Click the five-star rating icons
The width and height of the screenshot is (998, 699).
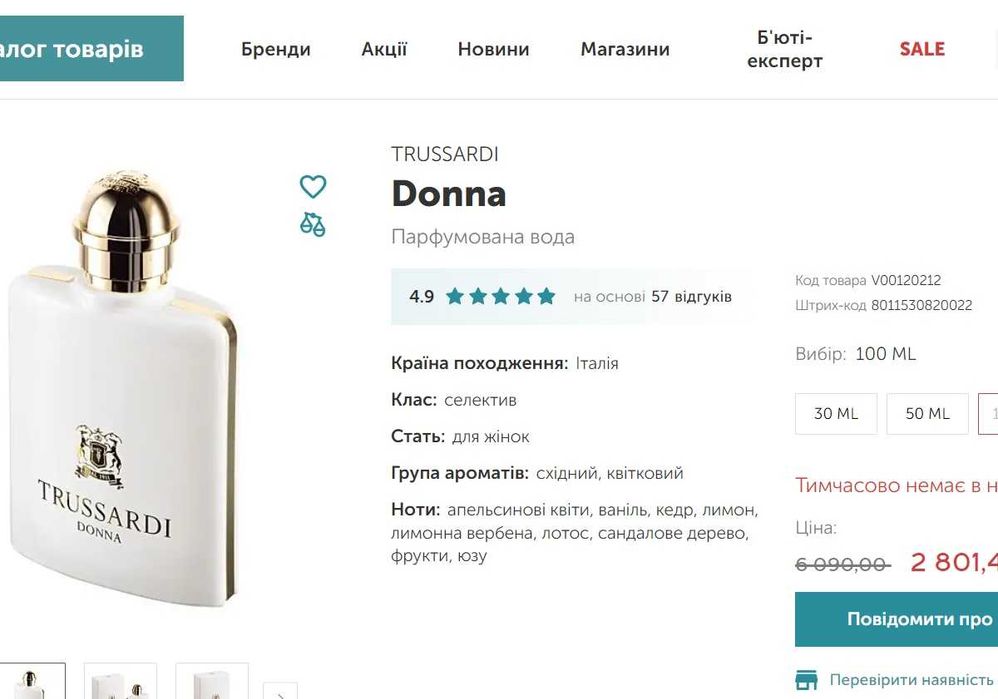pos(500,296)
